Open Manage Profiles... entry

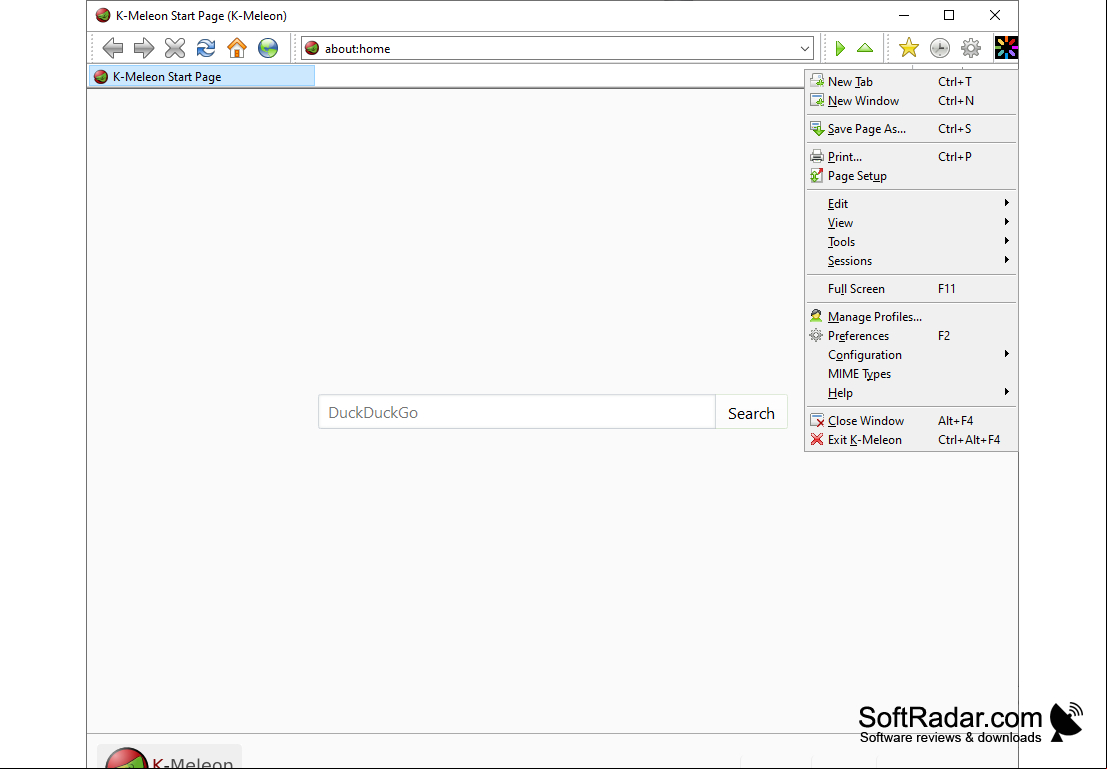tap(911, 316)
